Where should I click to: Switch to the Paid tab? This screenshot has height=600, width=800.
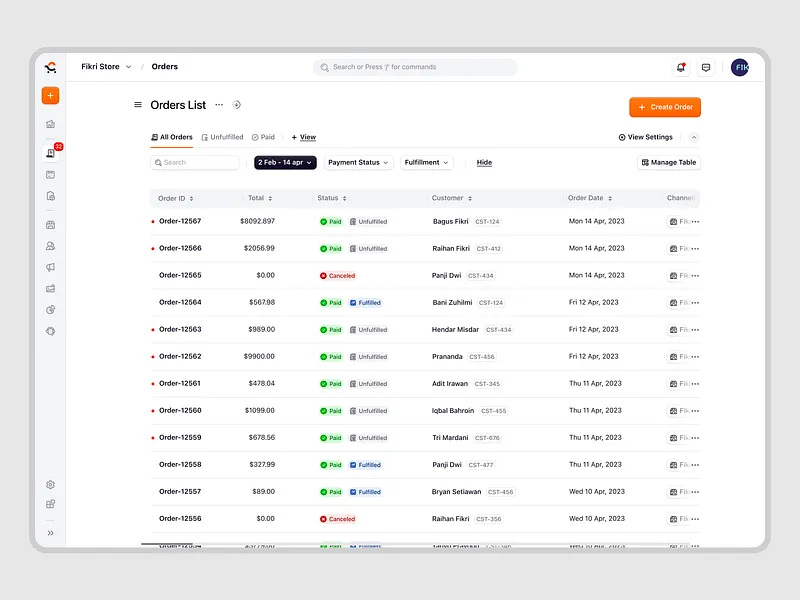pos(263,137)
